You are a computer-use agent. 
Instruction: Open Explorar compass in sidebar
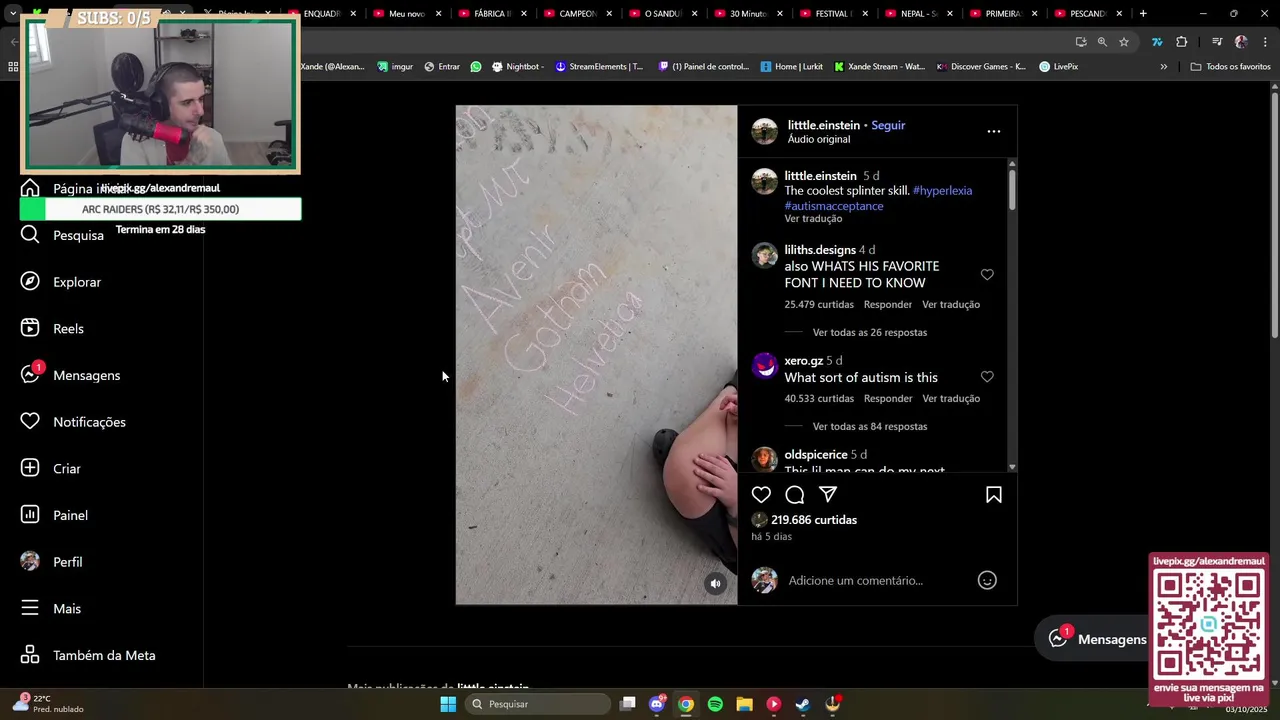pos(61,282)
